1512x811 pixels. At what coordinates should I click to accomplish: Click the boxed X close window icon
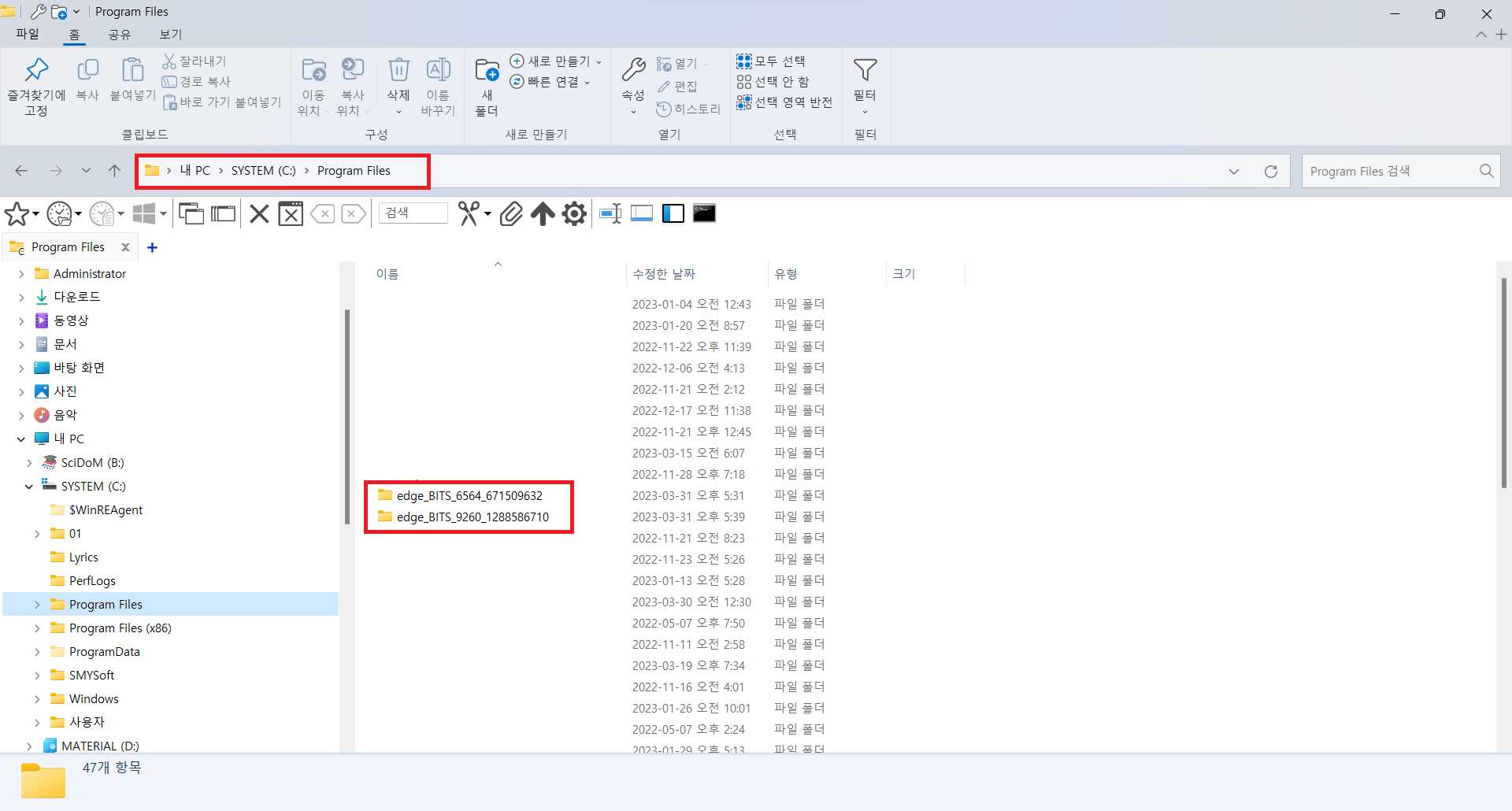click(x=291, y=213)
